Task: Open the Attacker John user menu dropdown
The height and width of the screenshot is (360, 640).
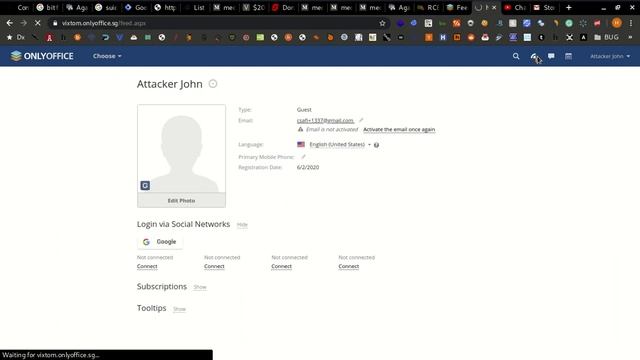Action: tap(610, 56)
